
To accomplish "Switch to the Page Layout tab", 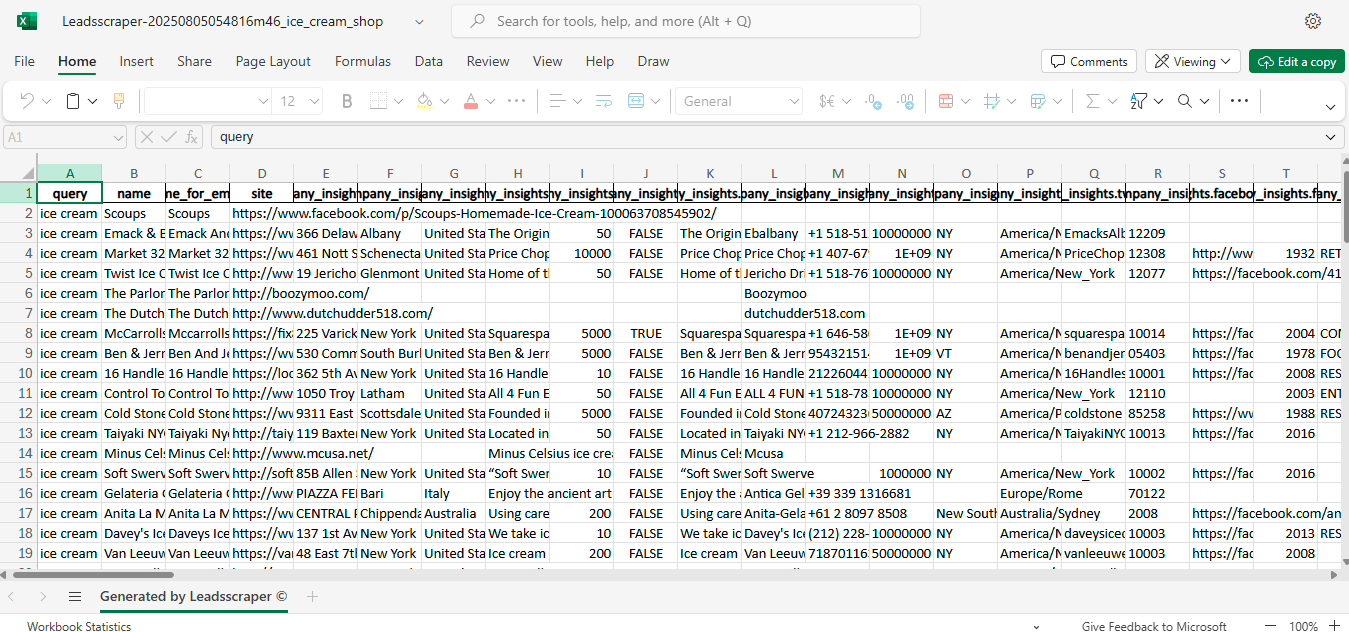I will (x=273, y=61).
